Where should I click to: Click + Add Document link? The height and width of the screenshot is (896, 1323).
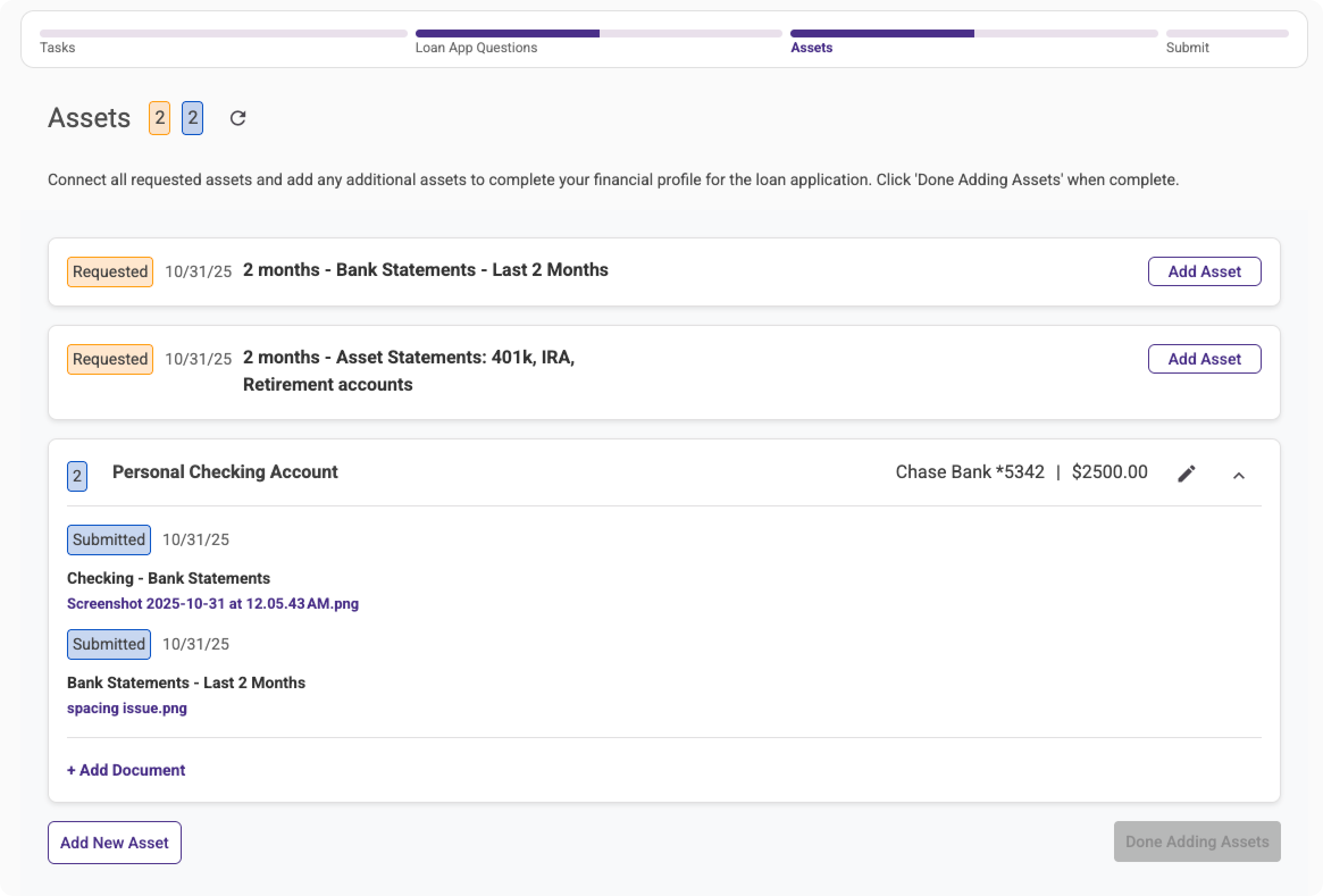click(127, 770)
